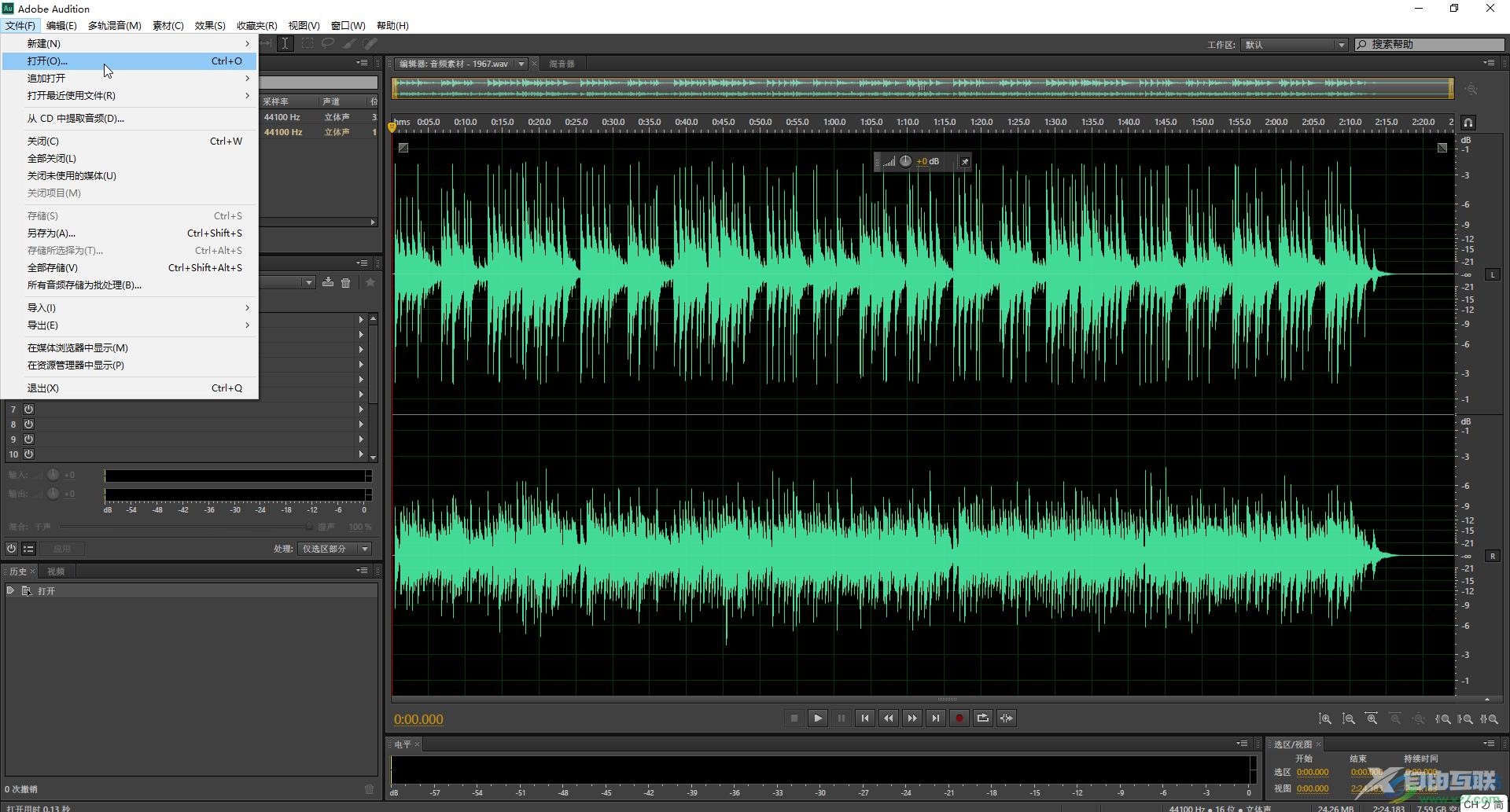This screenshot has height=812, width=1510.
Task: Open effect slot 10 arrow menu
Action: [361, 454]
